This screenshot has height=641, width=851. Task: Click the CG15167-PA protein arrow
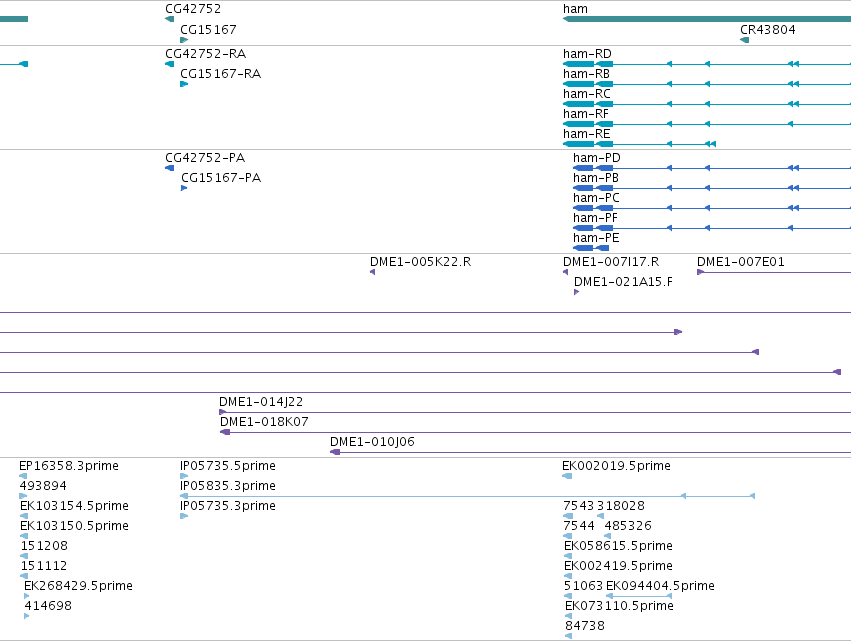click(184, 188)
